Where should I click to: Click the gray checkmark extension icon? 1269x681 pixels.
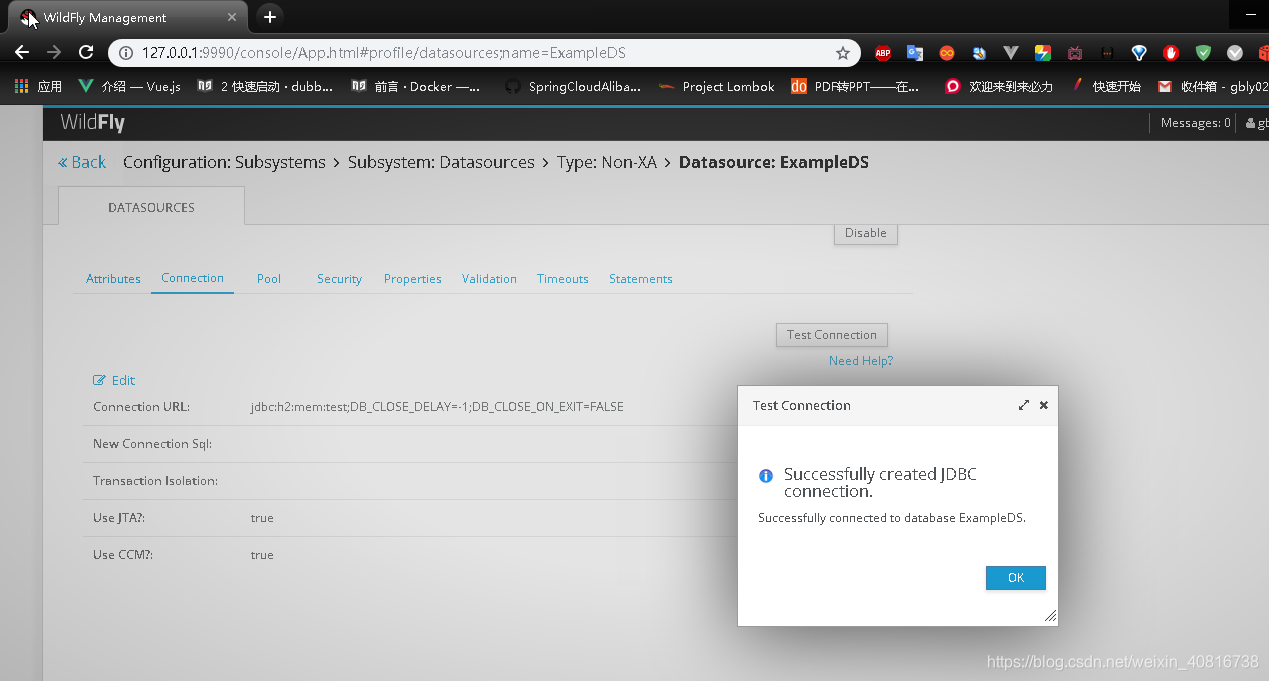pos(1235,53)
